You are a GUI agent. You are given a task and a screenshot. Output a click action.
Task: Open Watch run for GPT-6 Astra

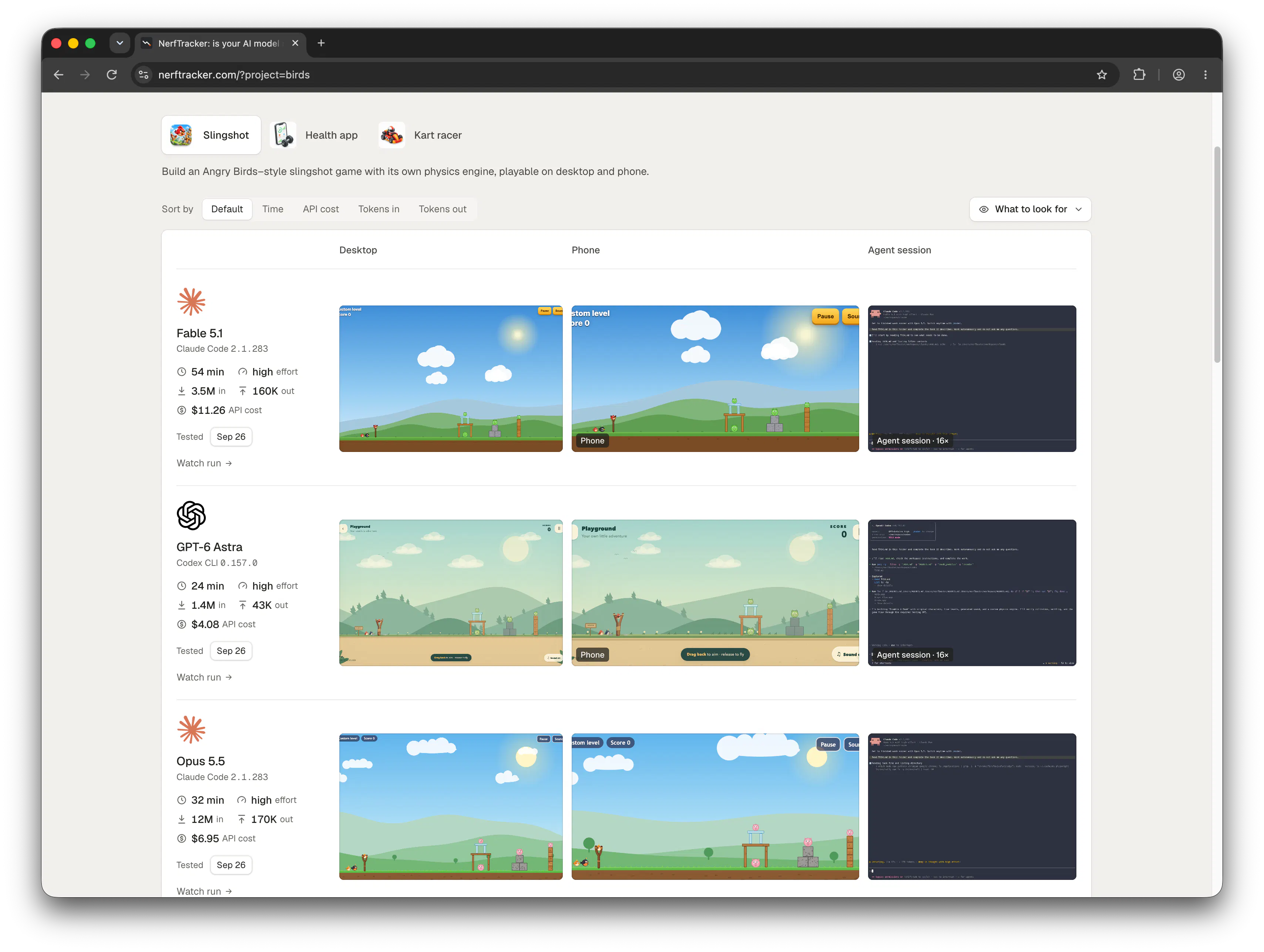click(204, 677)
